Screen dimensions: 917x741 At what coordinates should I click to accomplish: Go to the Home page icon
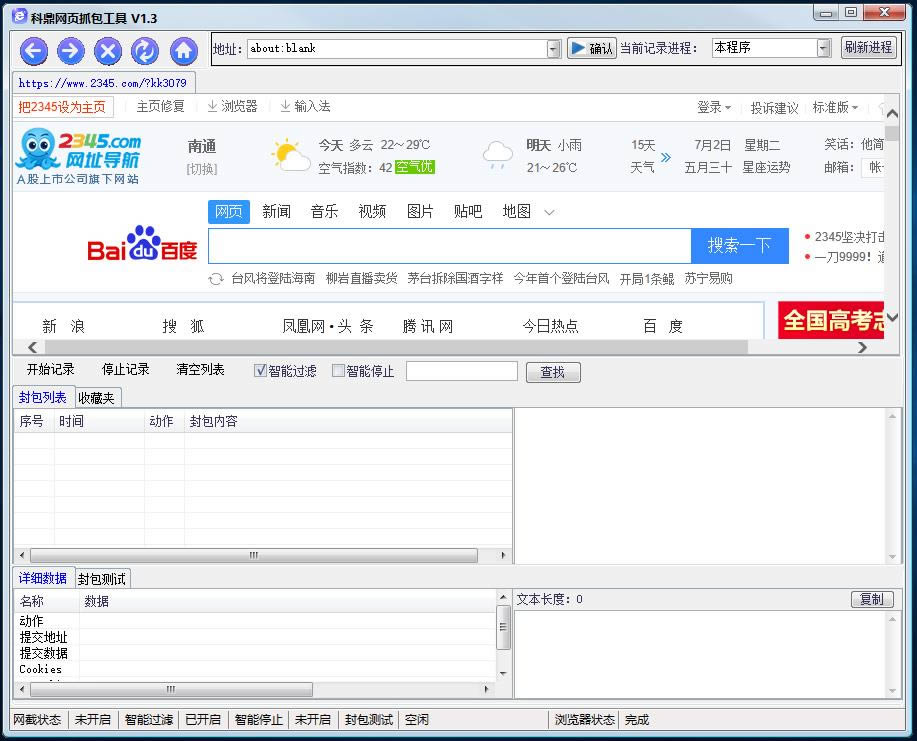click(x=183, y=51)
